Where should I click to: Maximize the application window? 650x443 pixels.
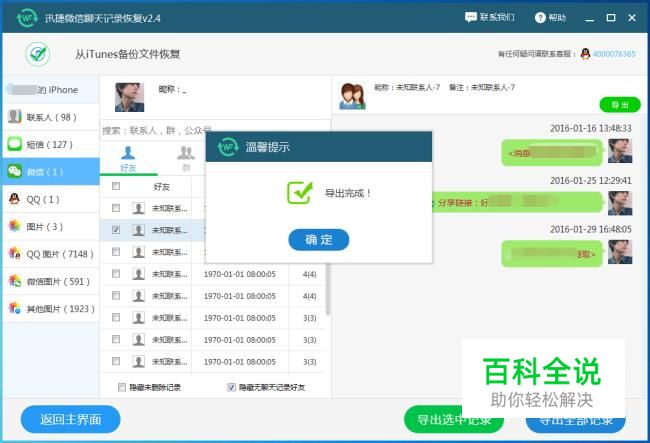tap(611, 18)
